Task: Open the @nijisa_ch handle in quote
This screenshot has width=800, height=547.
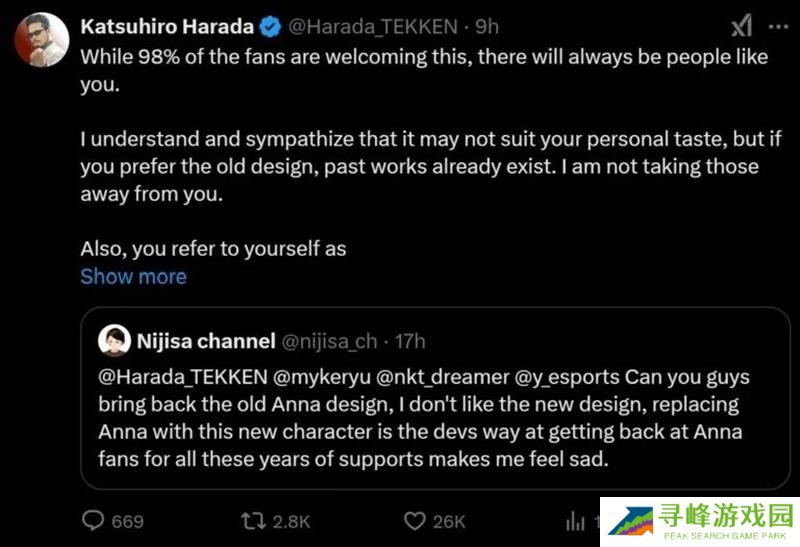Action: pos(329,341)
